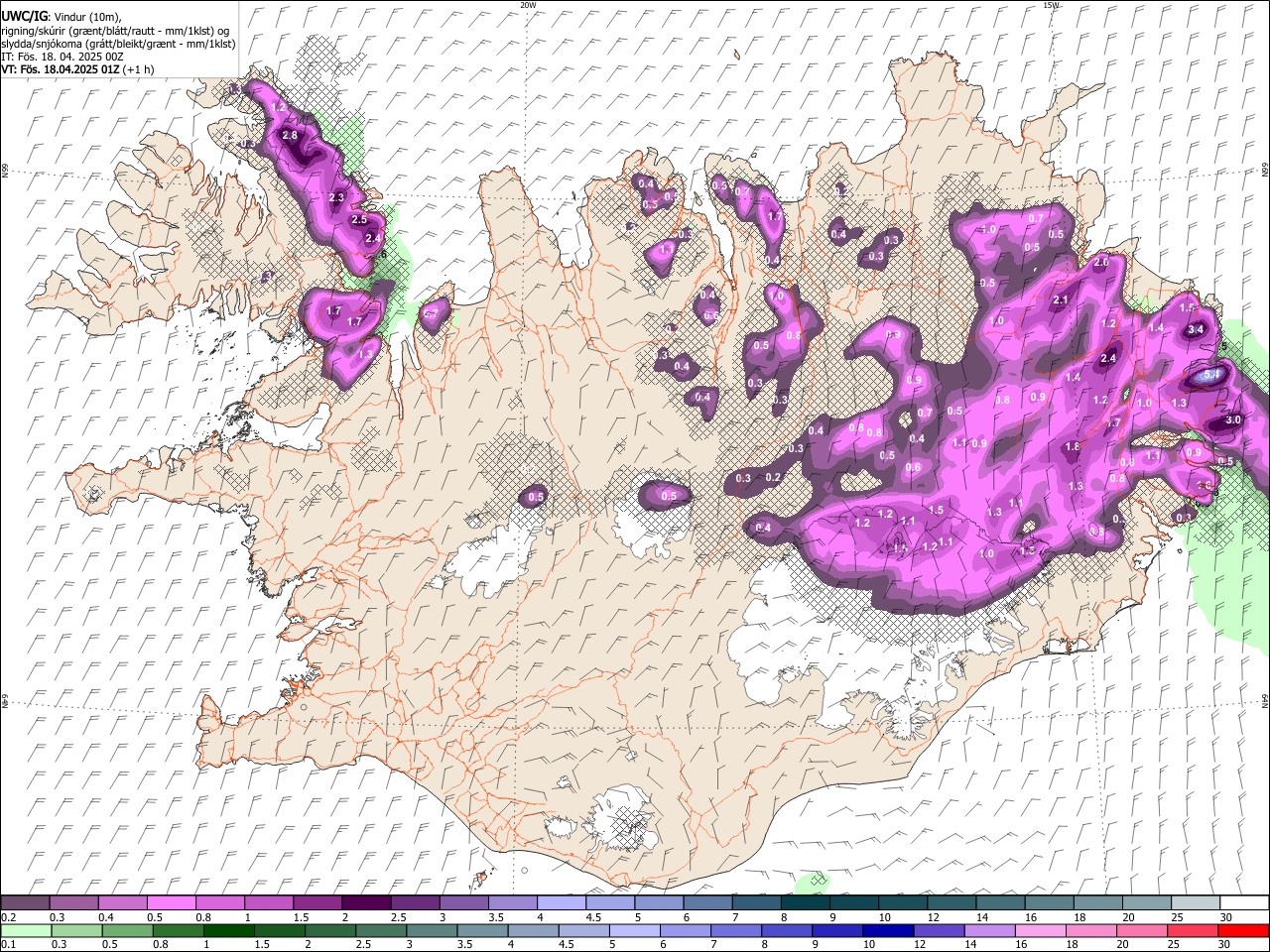Pick the 5 swatch in rain legend row
Image resolution: width=1270 pixels, height=952 pixels.
(x=633, y=930)
